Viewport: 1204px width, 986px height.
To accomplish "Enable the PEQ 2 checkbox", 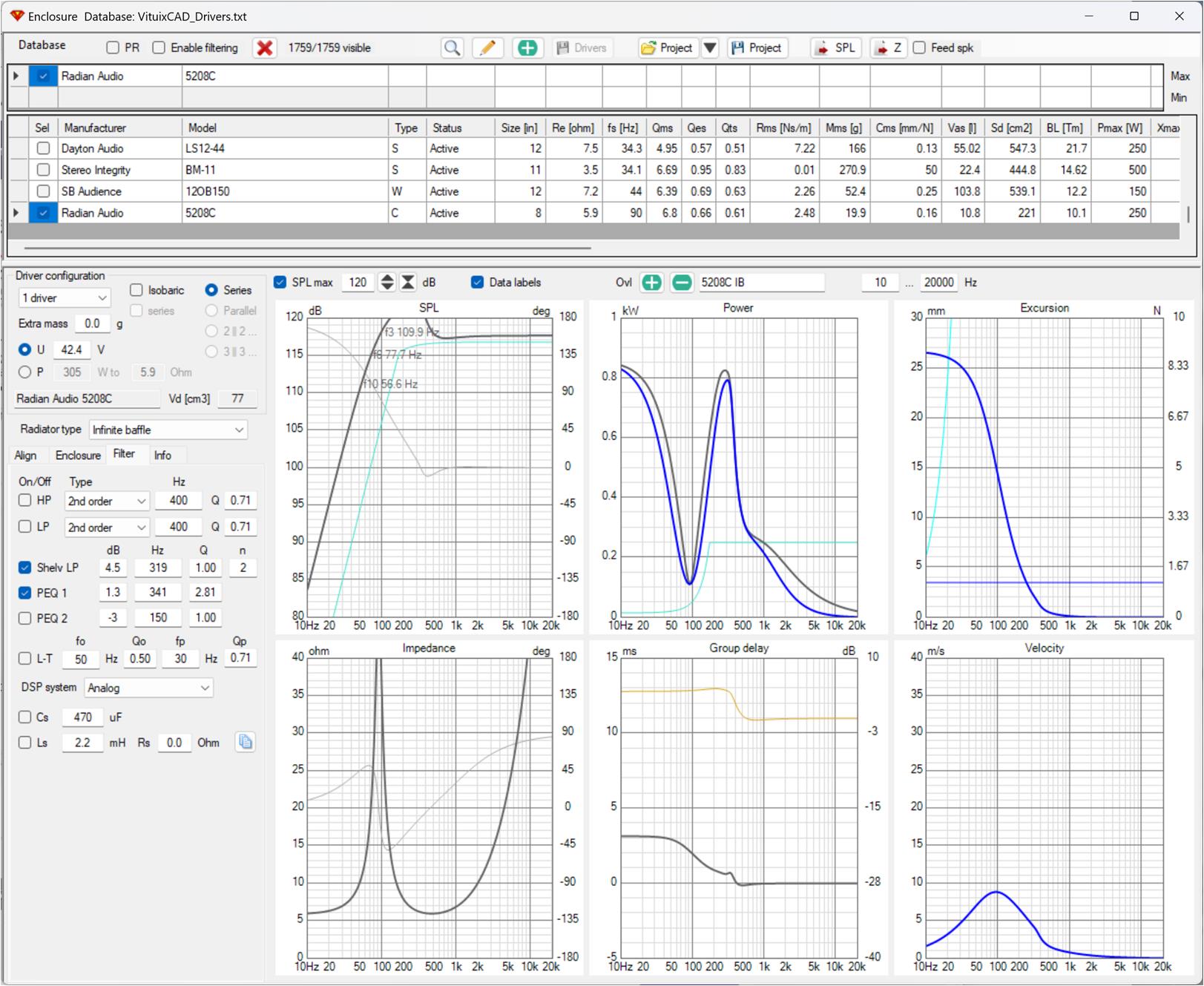I will point(25,618).
